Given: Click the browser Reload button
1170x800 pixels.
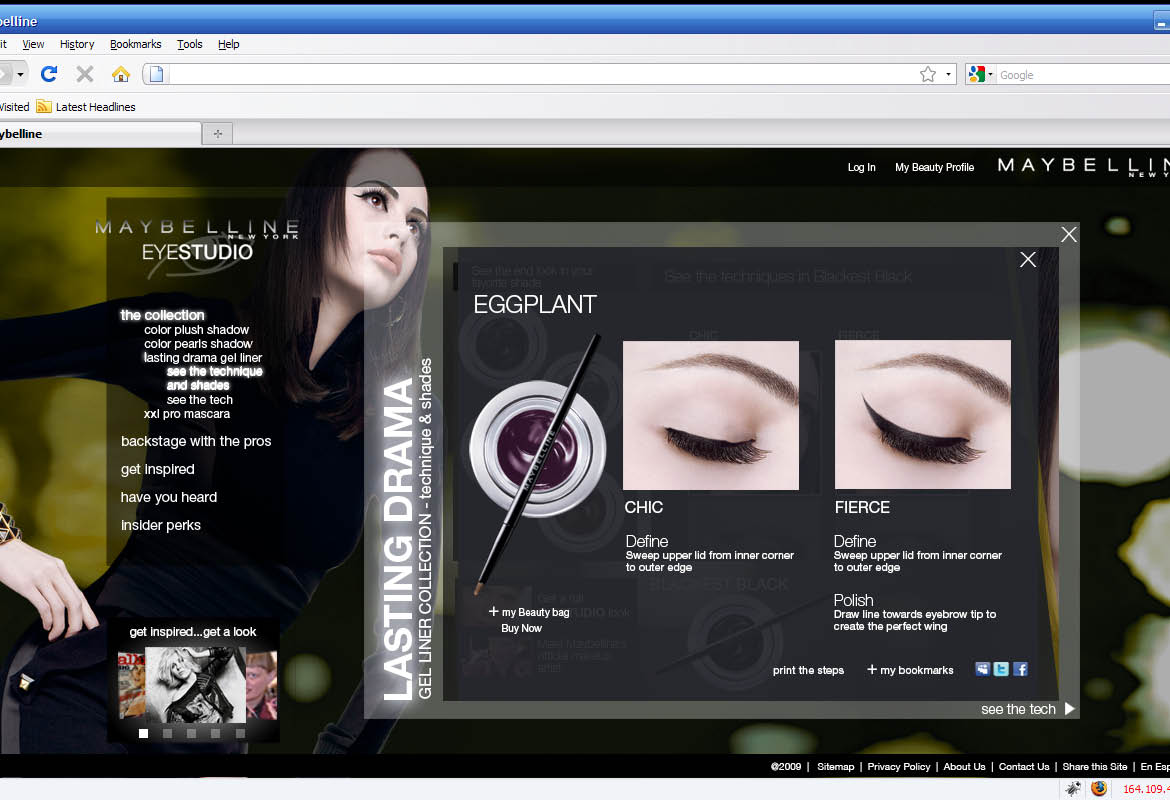Looking at the screenshot, I should point(49,74).
